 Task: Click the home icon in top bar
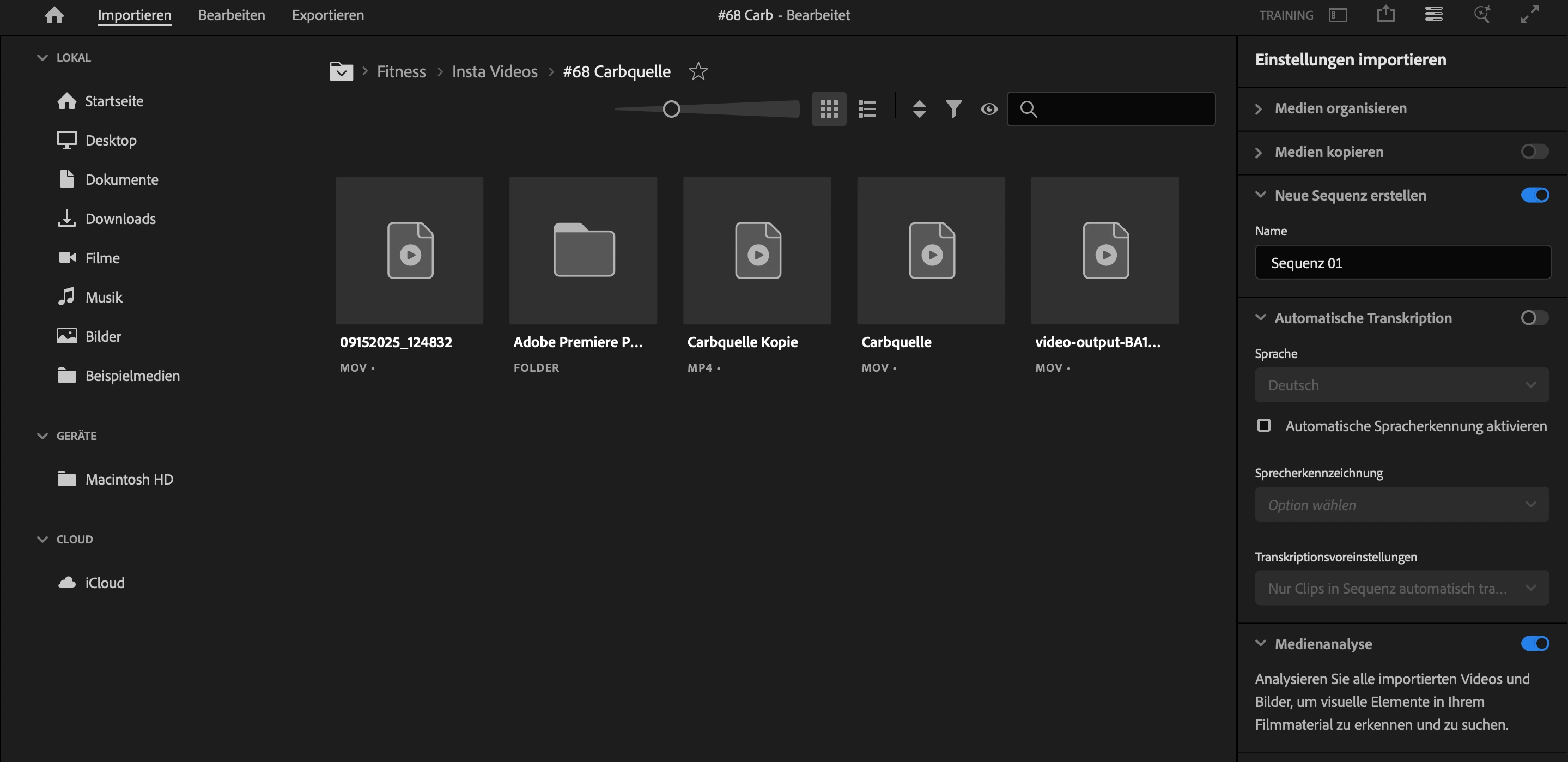54,15
